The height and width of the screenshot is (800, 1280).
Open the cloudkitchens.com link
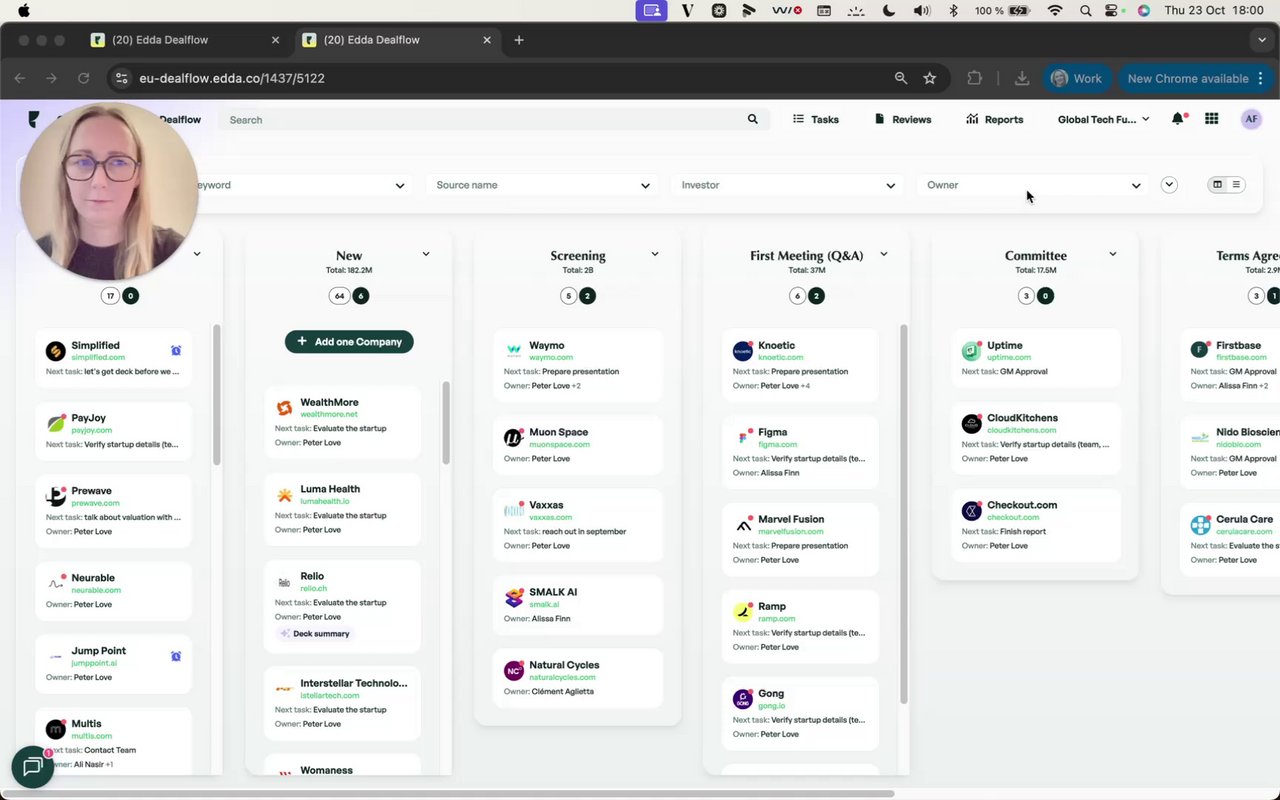[1022, 430]
